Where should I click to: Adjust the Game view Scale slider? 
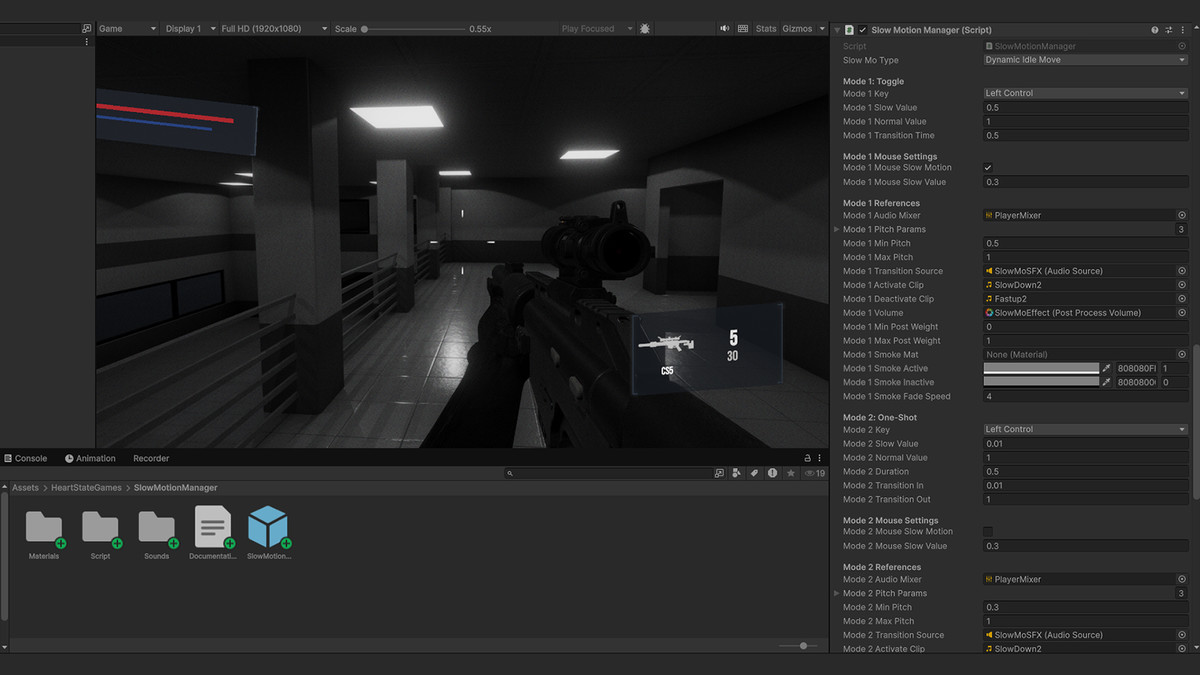coord(412,29)
